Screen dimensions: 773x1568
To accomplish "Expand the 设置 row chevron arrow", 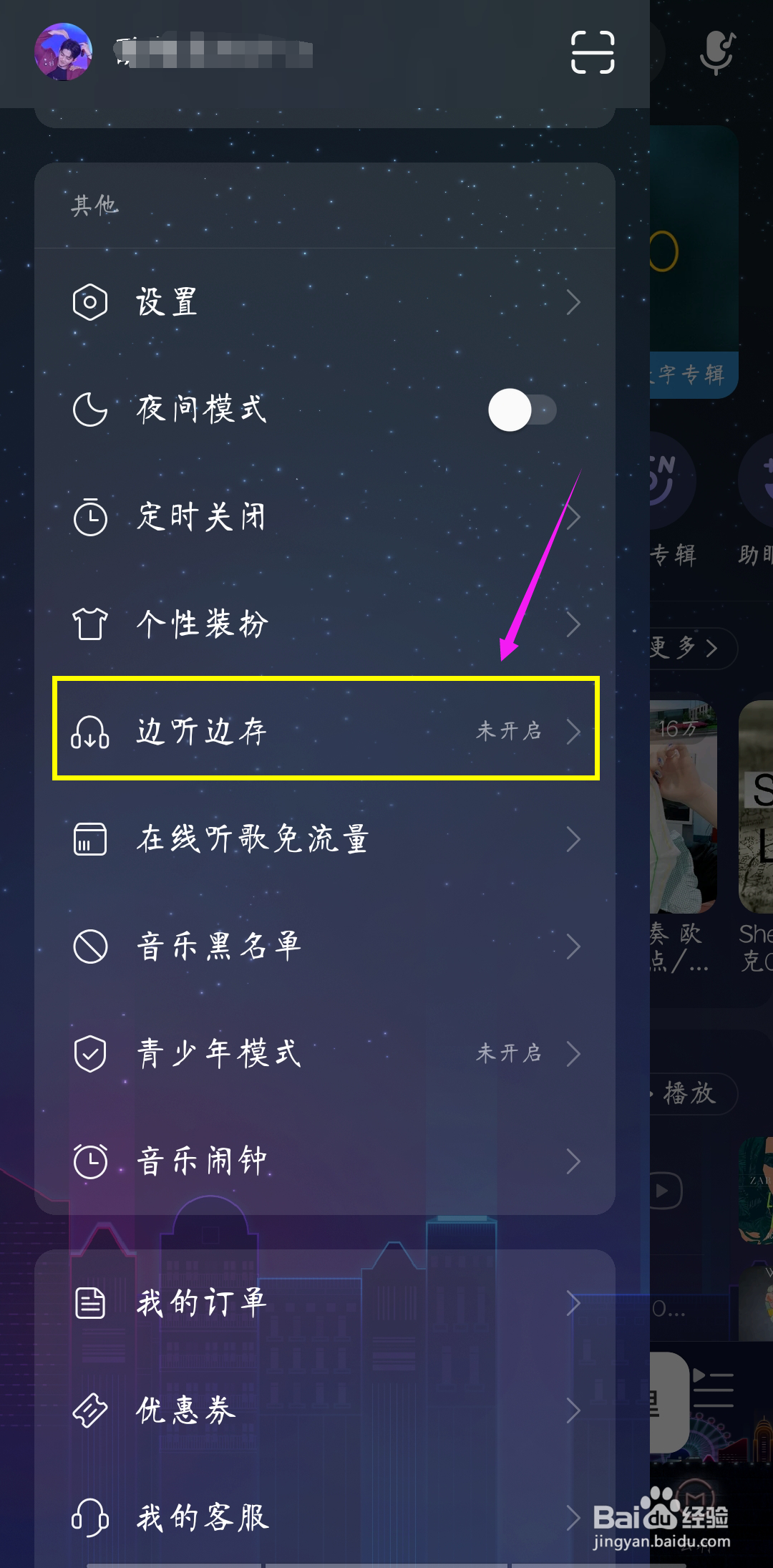I will (x=573, y=302).
